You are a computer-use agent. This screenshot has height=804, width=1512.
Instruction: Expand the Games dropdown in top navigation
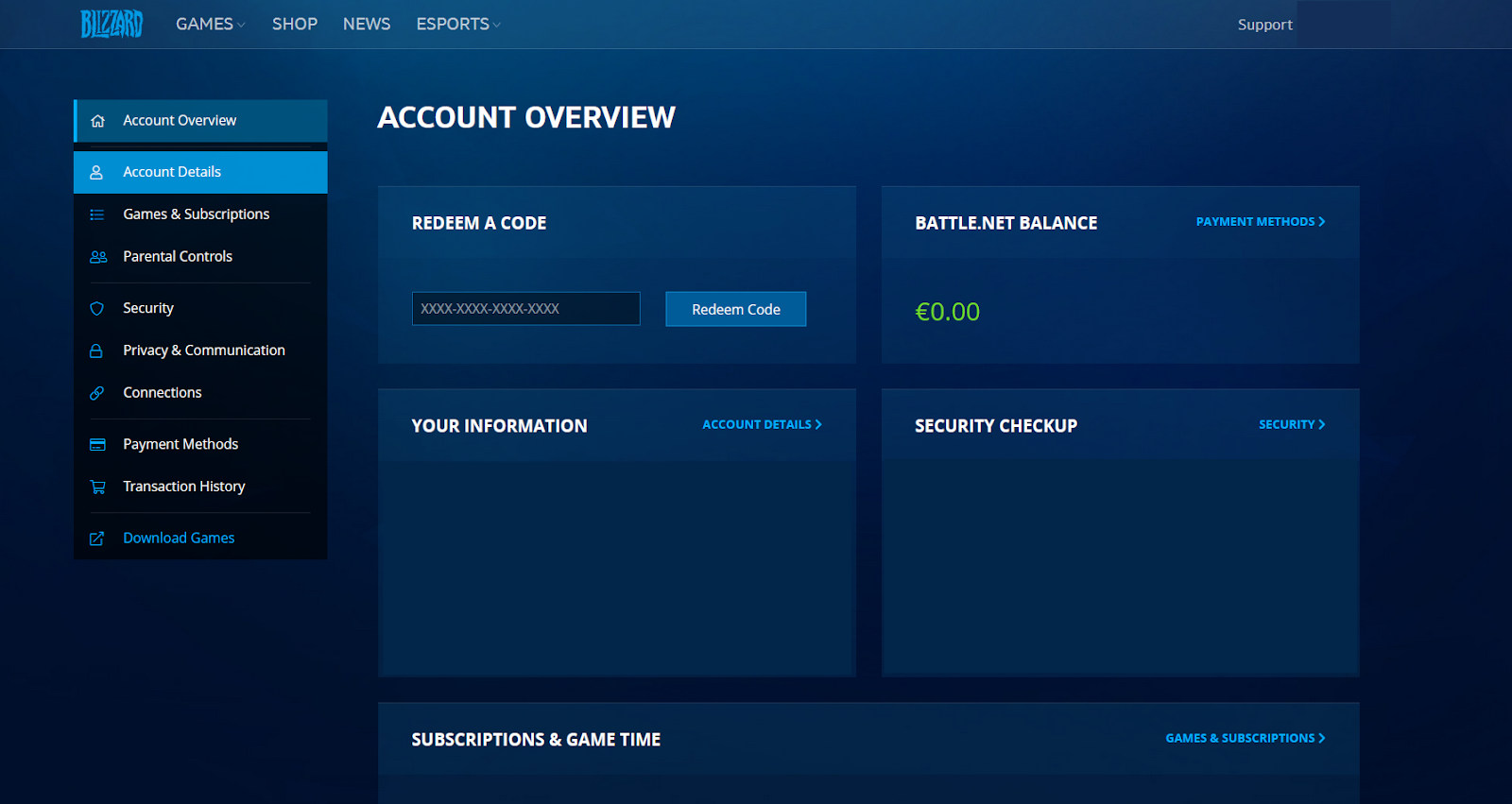[x=211, y=24]
